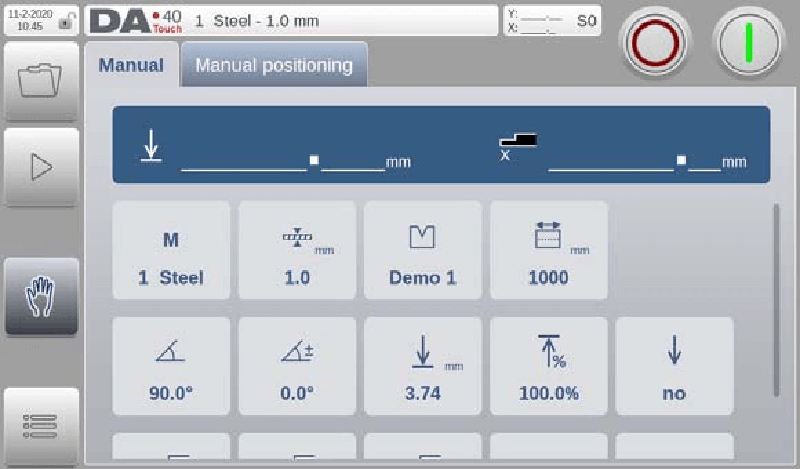Switch to the Manual positioning tab
Screen dimensions: 800x469
(273, 66)
